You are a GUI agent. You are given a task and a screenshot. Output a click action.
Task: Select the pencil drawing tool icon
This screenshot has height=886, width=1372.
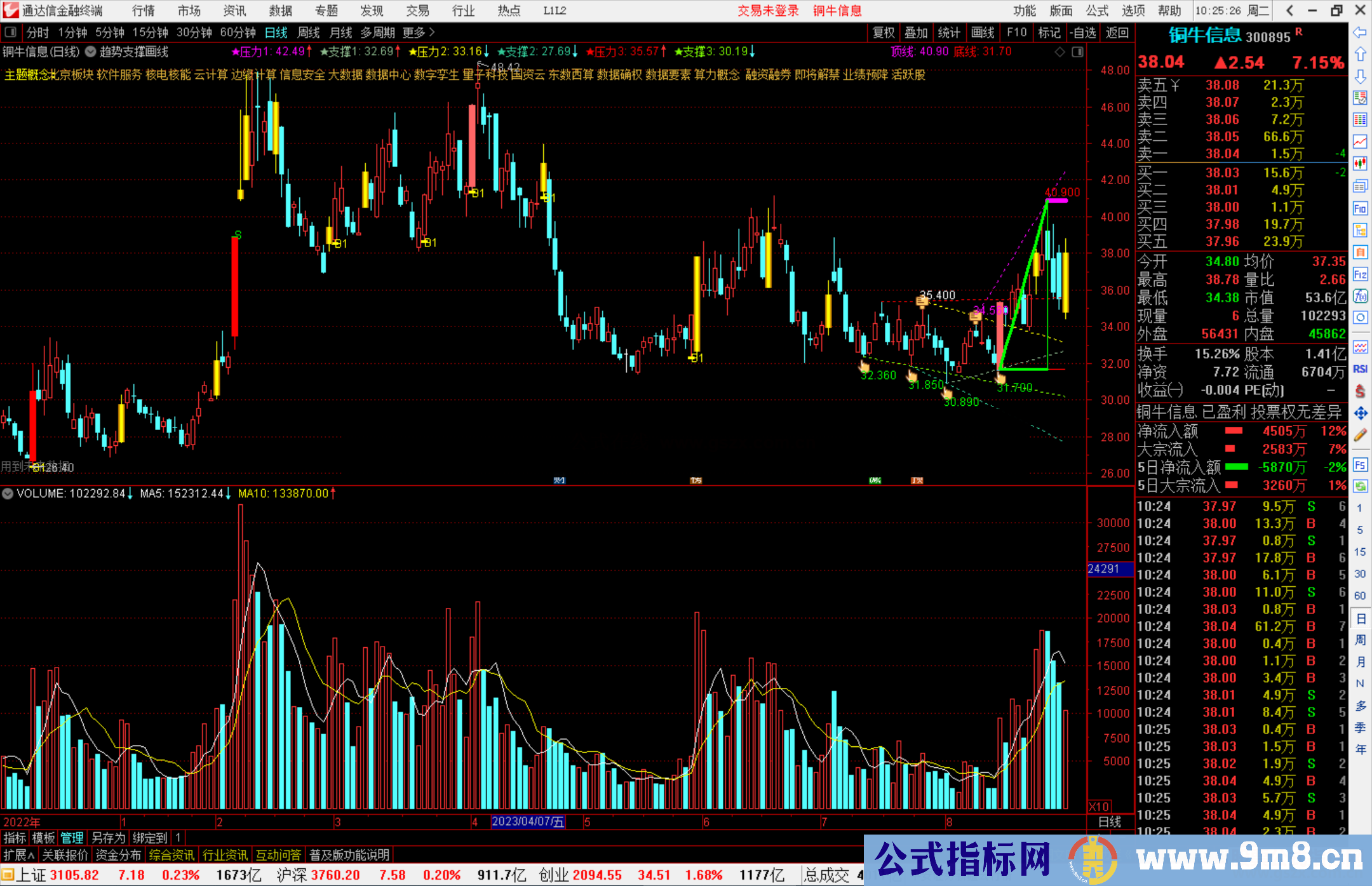pyautogui.click(x=1360, y=435)
